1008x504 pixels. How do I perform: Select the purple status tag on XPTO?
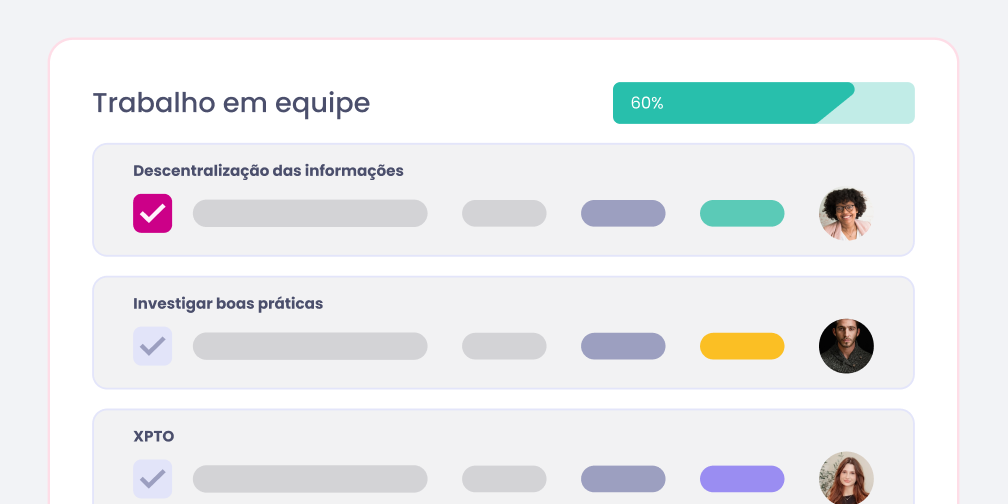coord(742,479)
